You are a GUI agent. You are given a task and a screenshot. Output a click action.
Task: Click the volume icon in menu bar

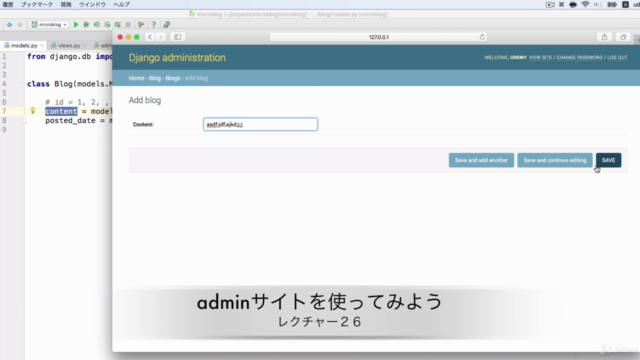tap(598, 4)
